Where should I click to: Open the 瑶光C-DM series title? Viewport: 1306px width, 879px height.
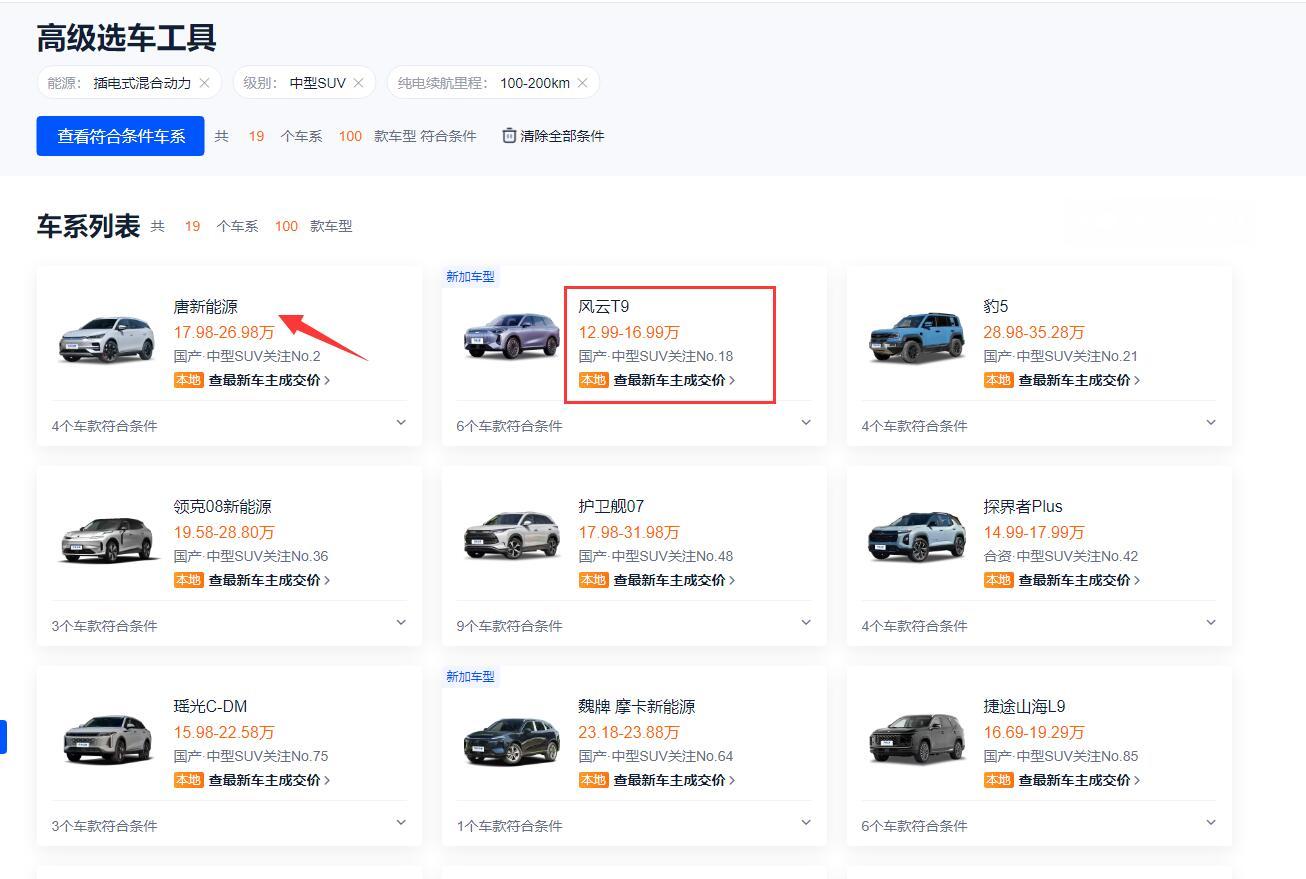click(210, 707)
